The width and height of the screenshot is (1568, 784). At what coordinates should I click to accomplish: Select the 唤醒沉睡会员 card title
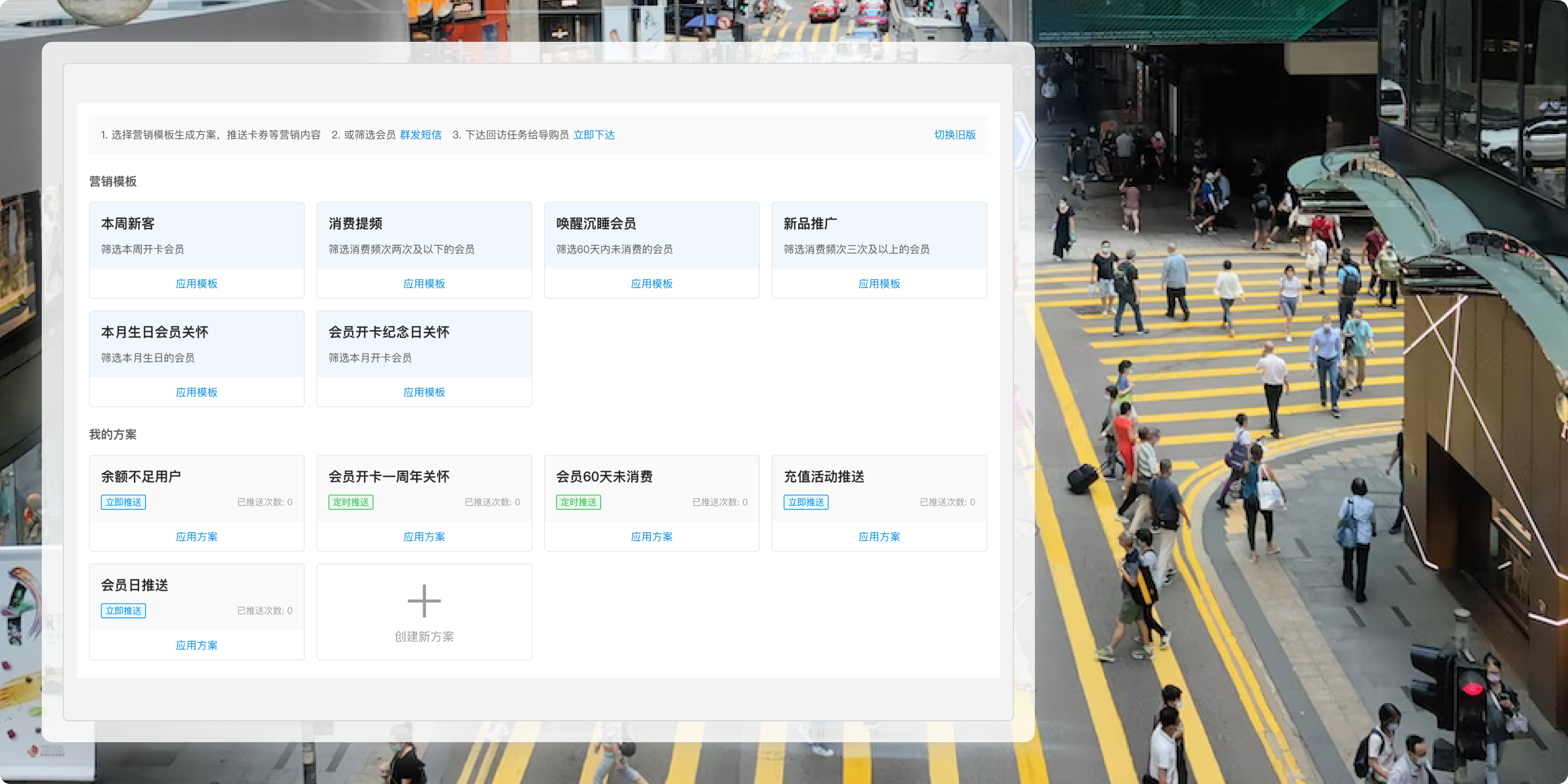click(x=596, y=223)
